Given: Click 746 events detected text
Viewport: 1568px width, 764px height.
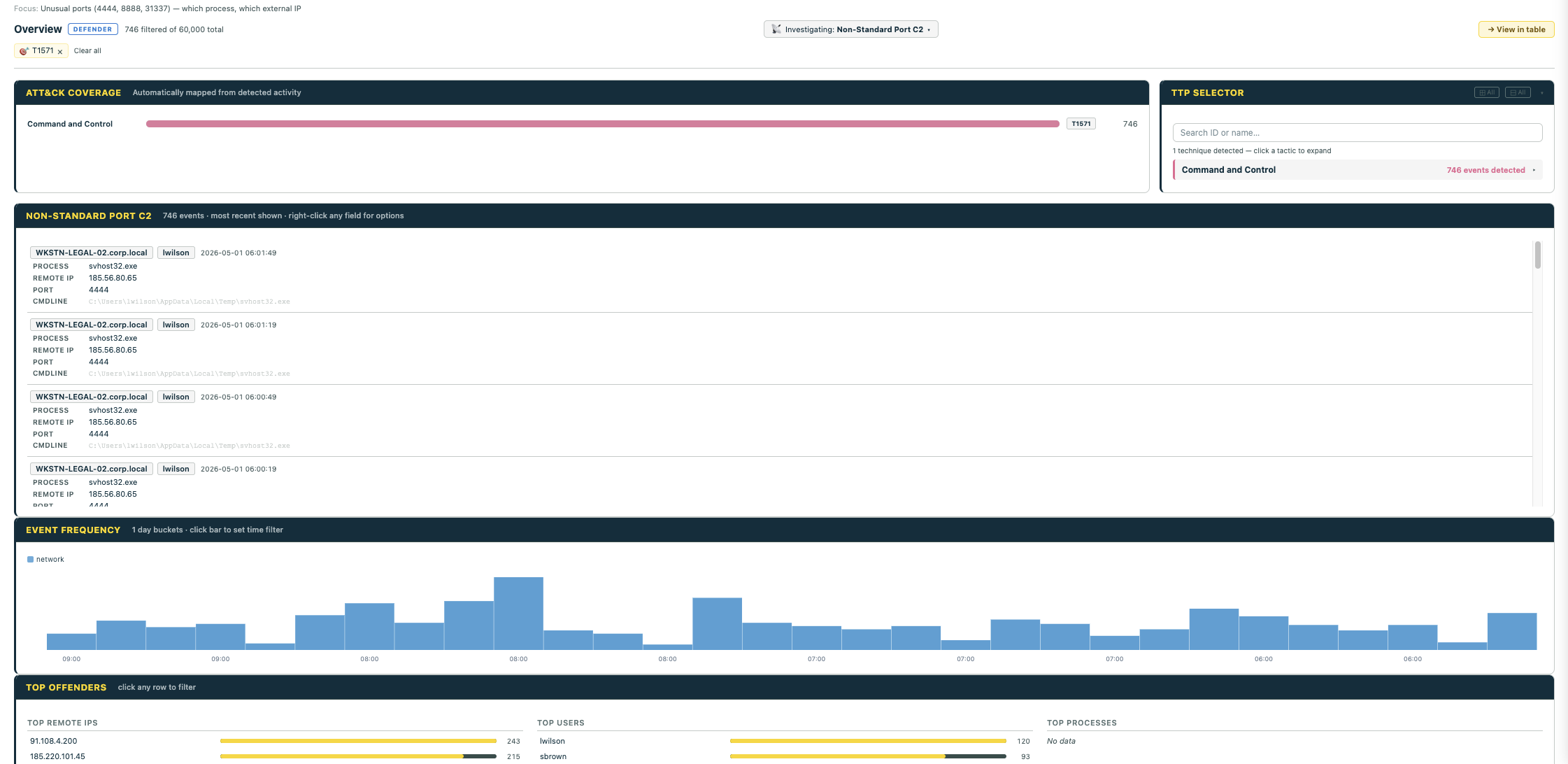Looking at the screenshot, I should (x=1485, y=170).
